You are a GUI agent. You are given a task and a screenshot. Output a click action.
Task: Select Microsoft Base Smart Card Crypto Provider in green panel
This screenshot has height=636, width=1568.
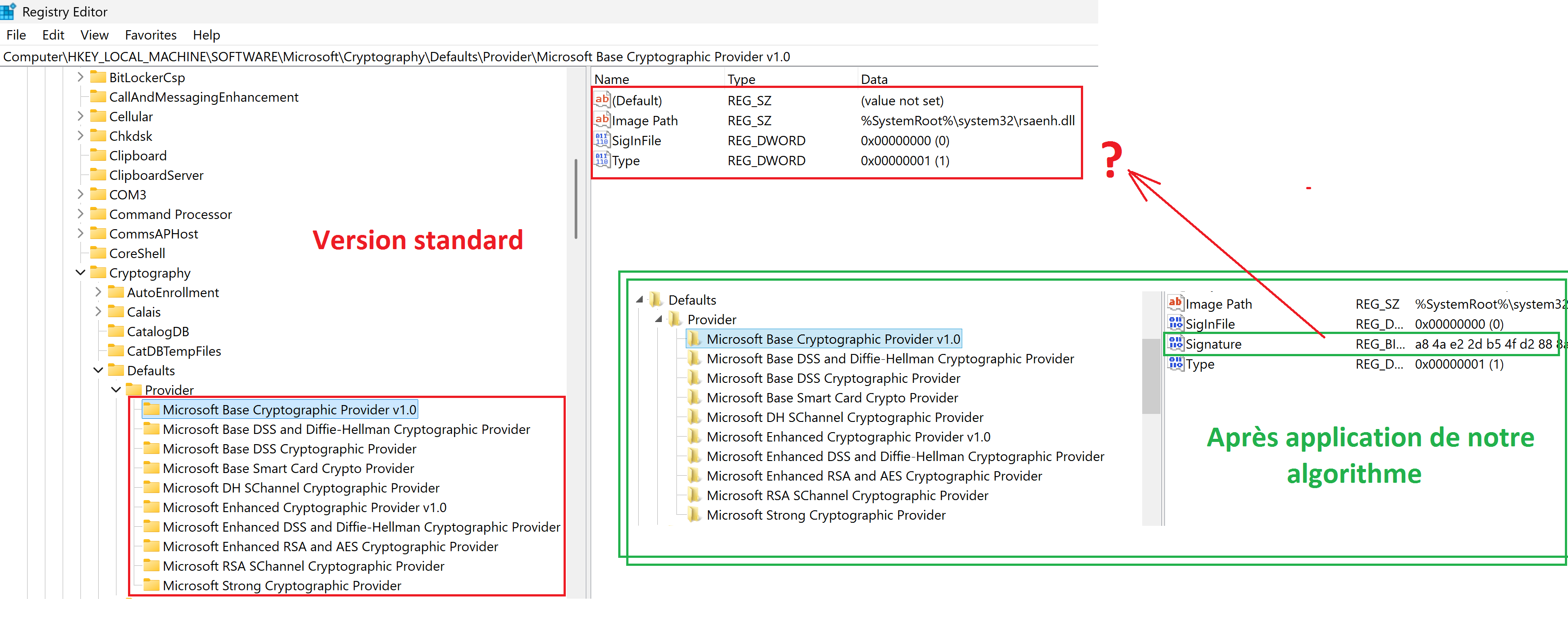click(x=832, y=397)
